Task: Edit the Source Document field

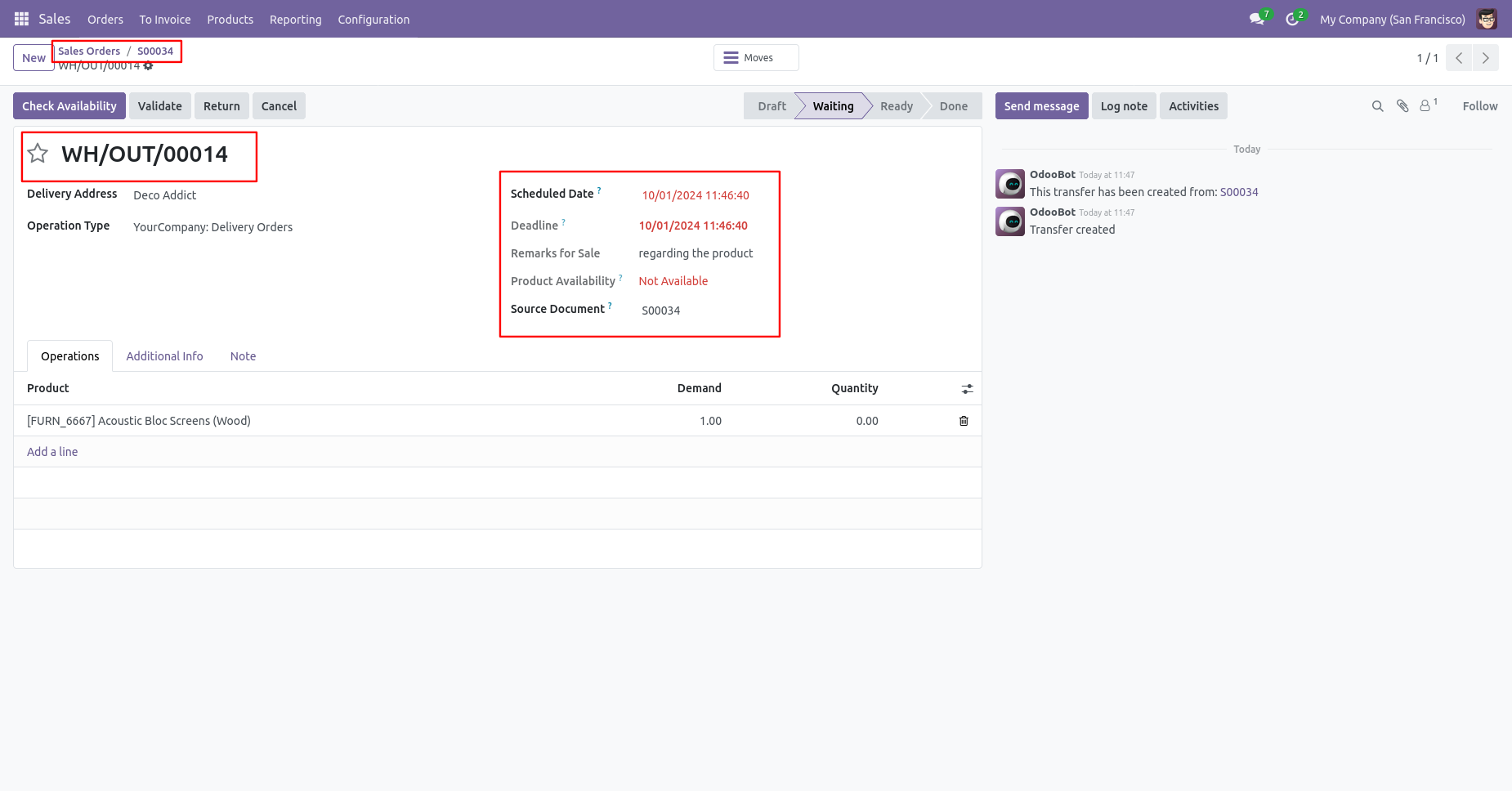Action: coord(661,311)
